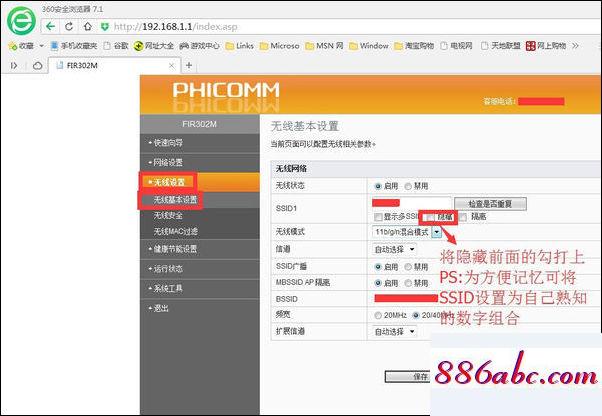Click the PHICOMM logo in the header

pyautogui.click(x=226, y=90)
